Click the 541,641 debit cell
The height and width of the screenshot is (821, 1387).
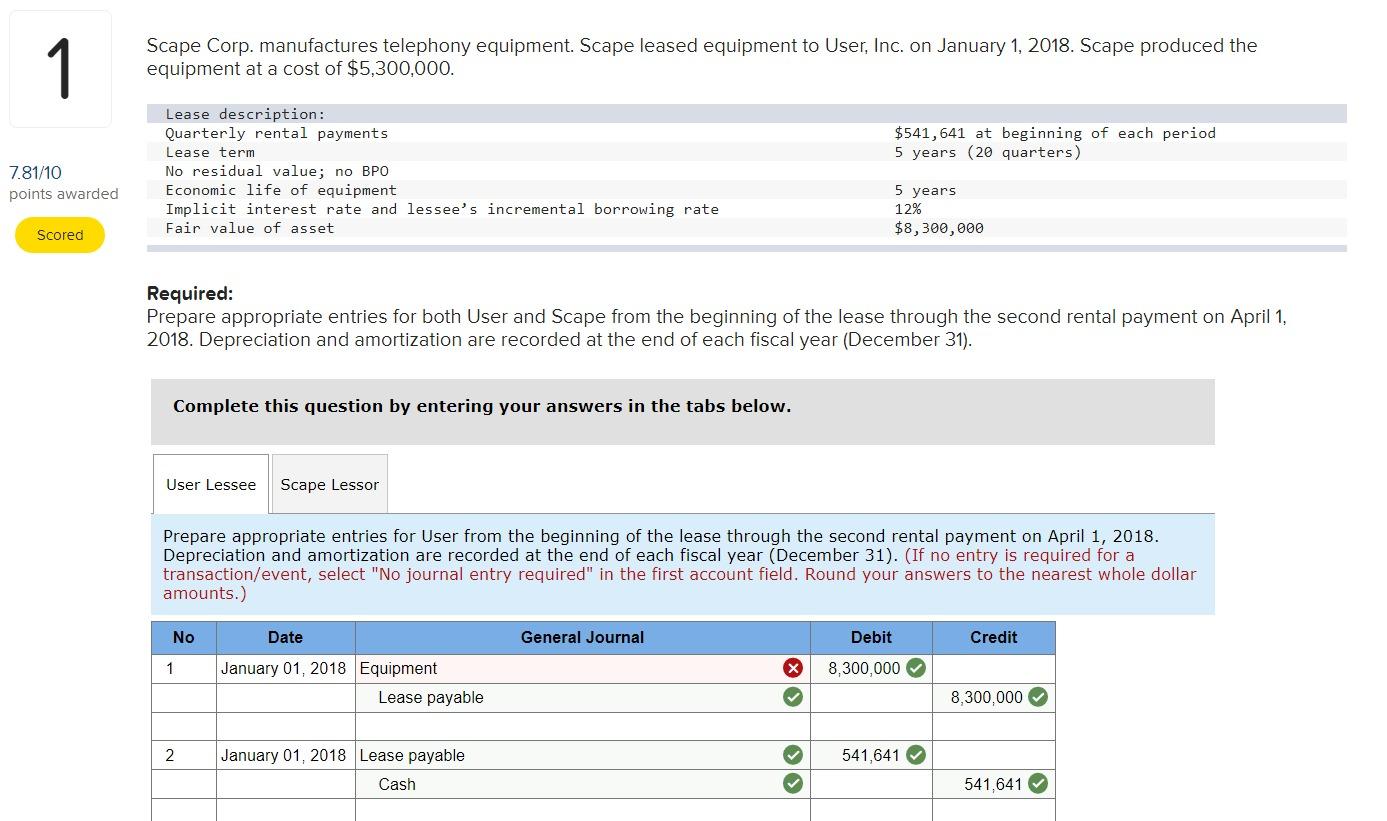pos(871,755)
